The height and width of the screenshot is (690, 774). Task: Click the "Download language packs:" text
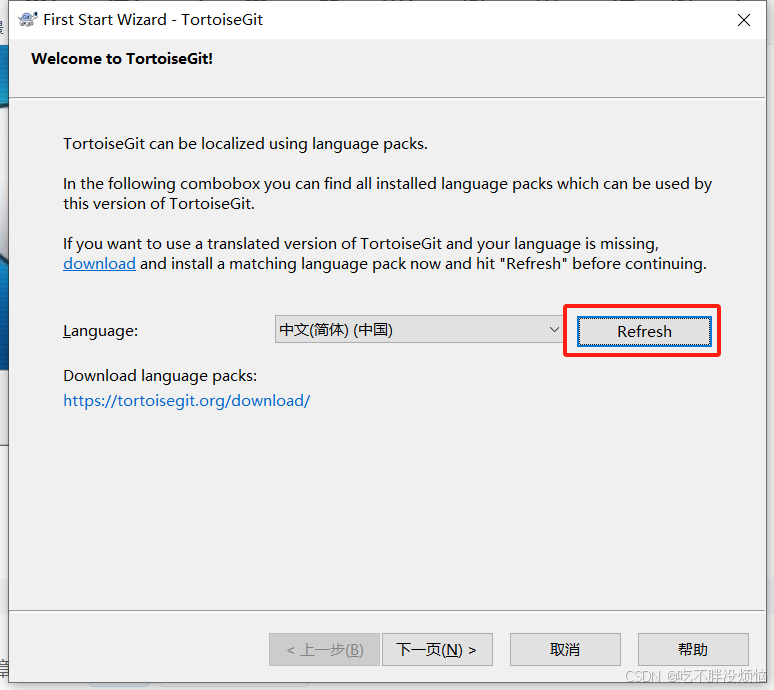coord(160,376)
